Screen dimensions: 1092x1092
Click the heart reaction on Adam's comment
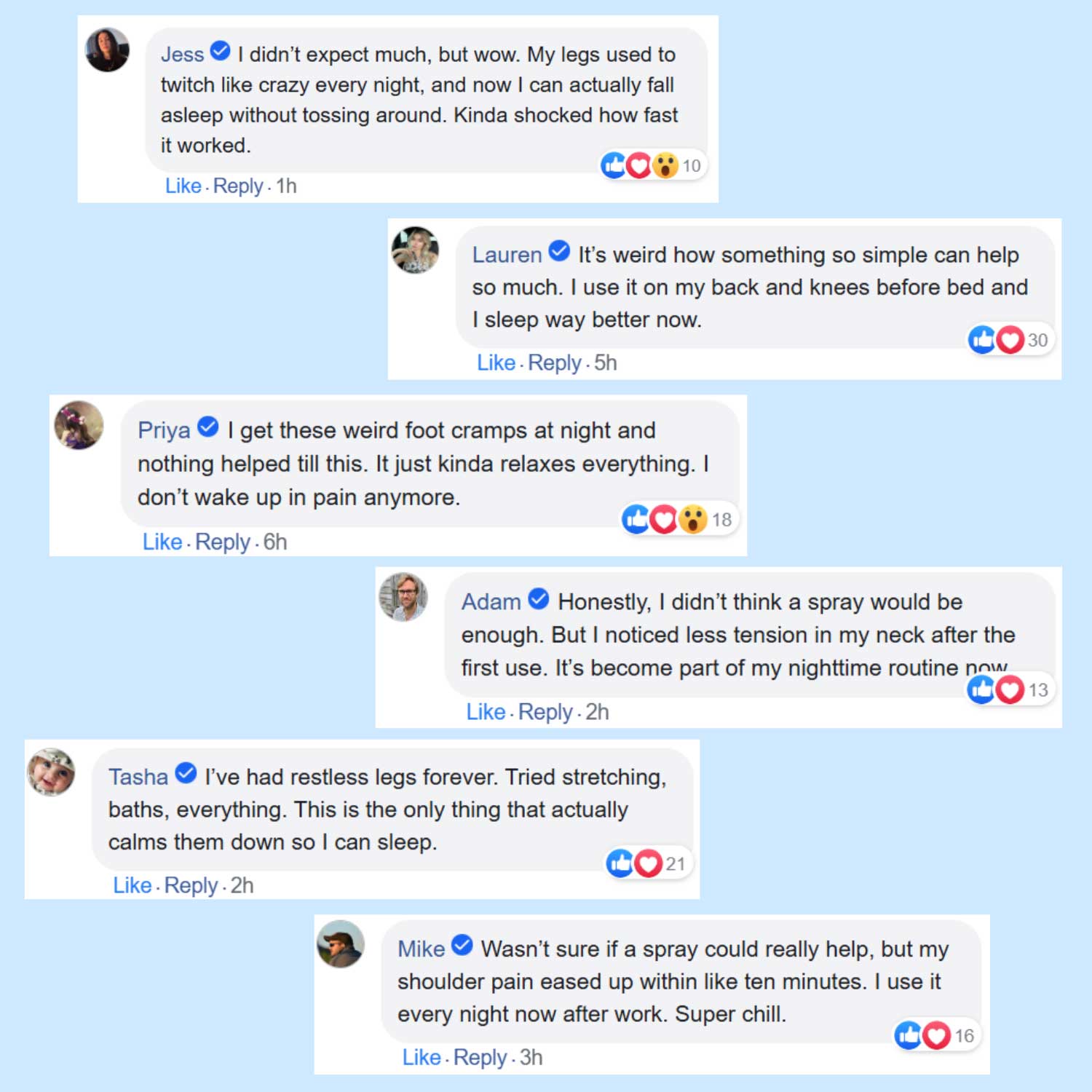pyautogui.click(x=1010, y=689)
